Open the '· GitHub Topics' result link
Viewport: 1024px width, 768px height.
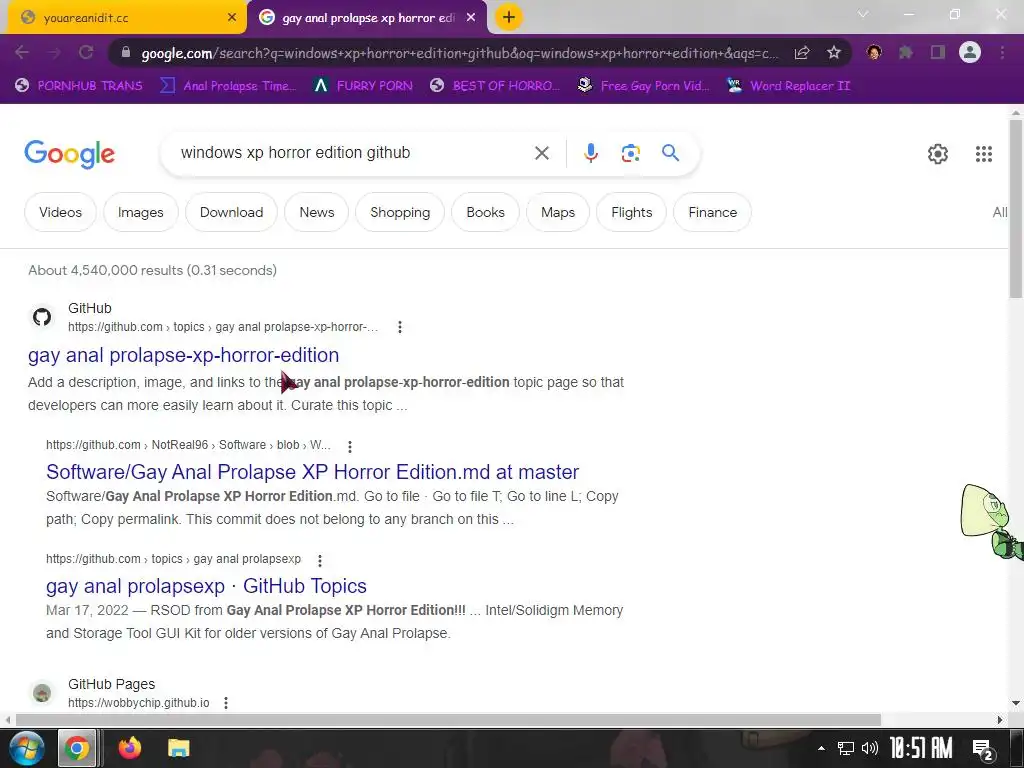click(x=206, y=586)
